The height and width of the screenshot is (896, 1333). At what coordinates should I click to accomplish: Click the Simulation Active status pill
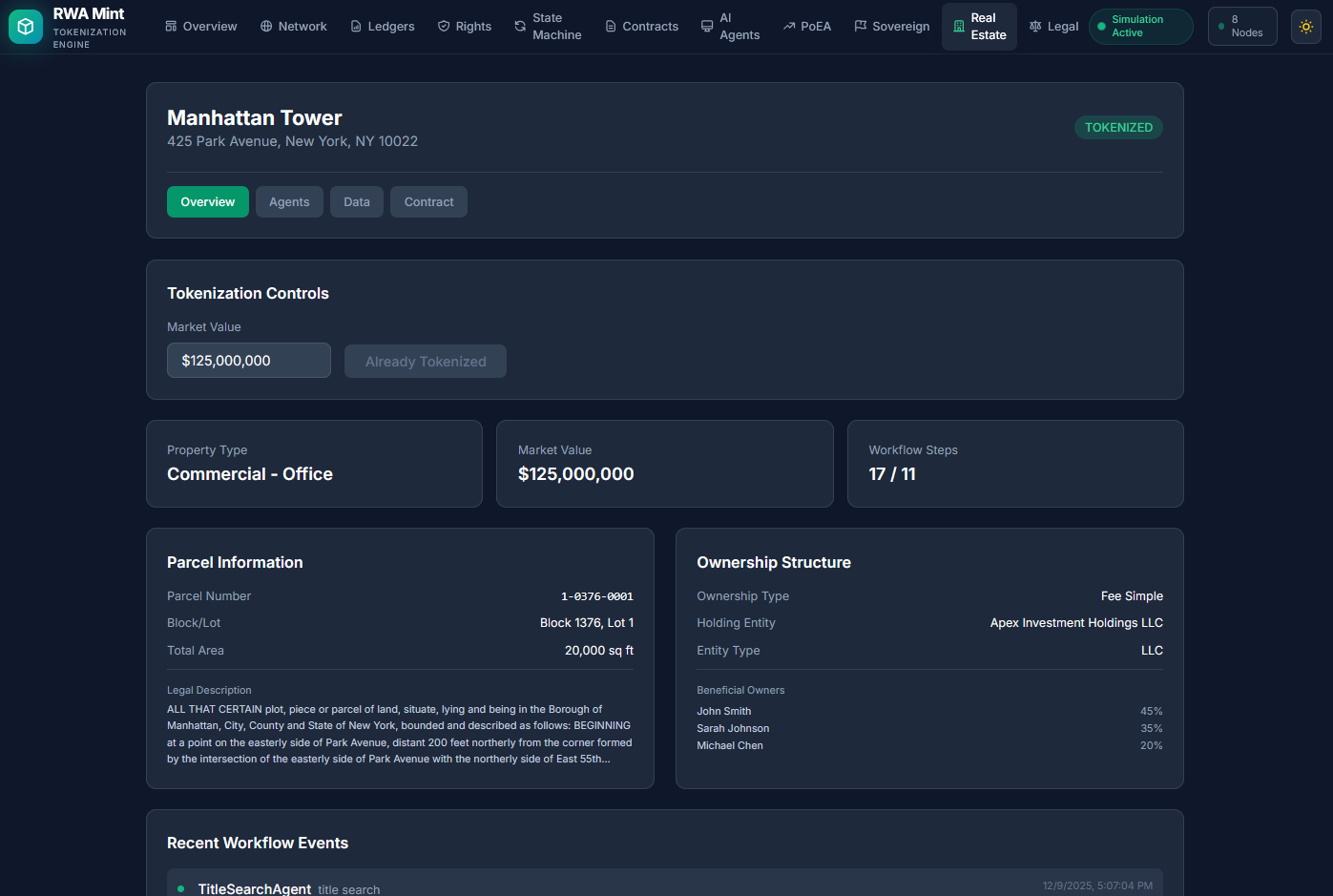1140,27
